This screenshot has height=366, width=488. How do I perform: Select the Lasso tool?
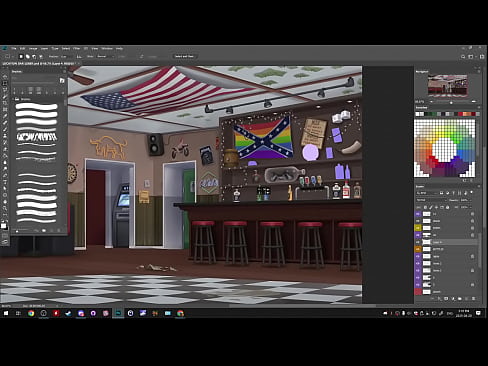point(5,90)
